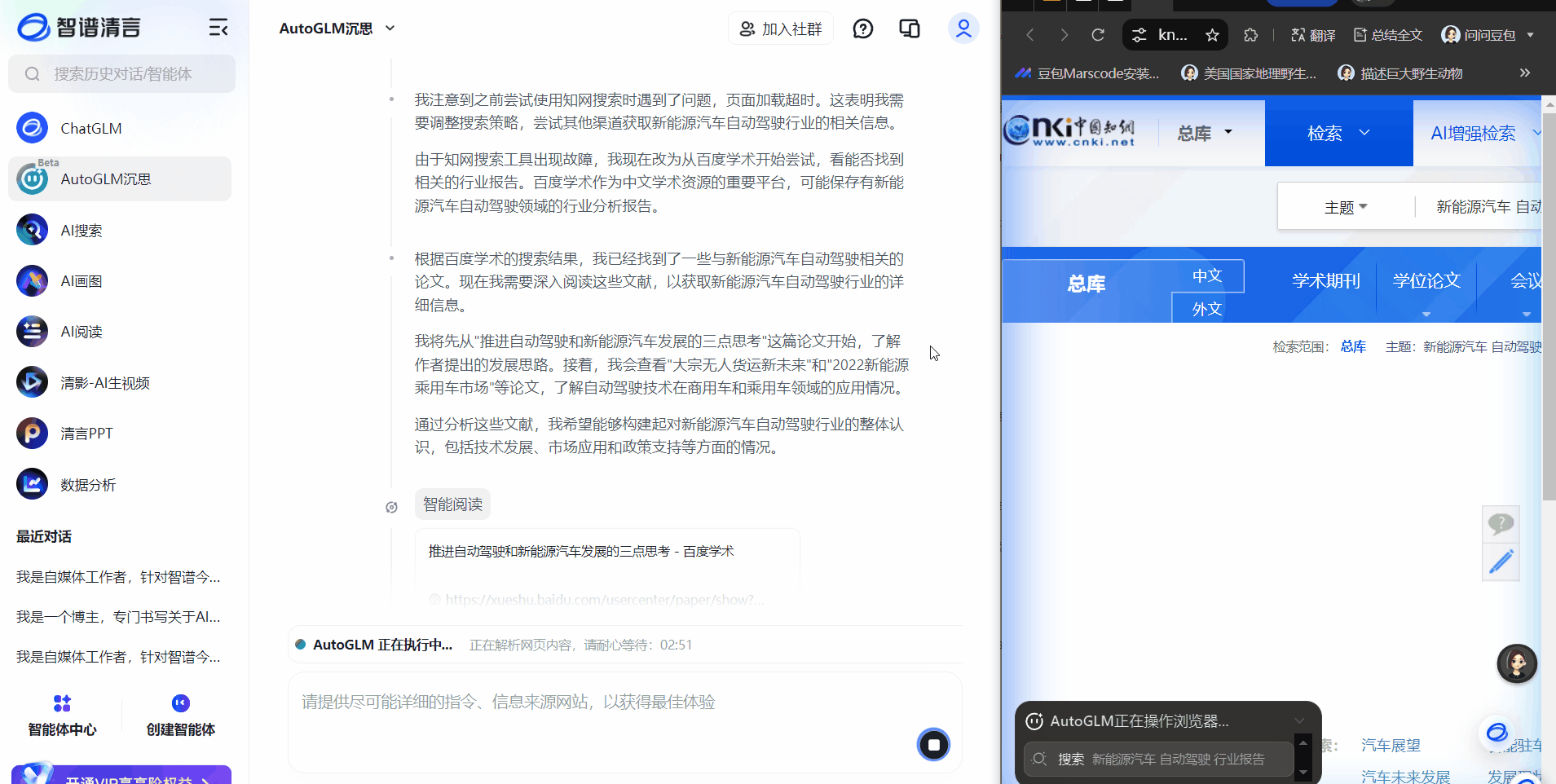Stop AutoGLM execution with the stop button
The width and height of the screenshot is (1556, 784).
point(934,744)
